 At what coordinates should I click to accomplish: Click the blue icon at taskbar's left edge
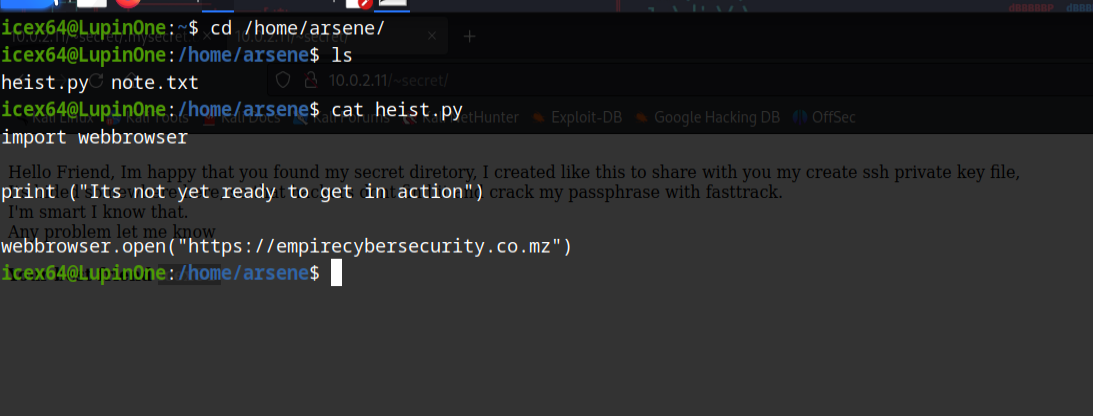[25, 4]
